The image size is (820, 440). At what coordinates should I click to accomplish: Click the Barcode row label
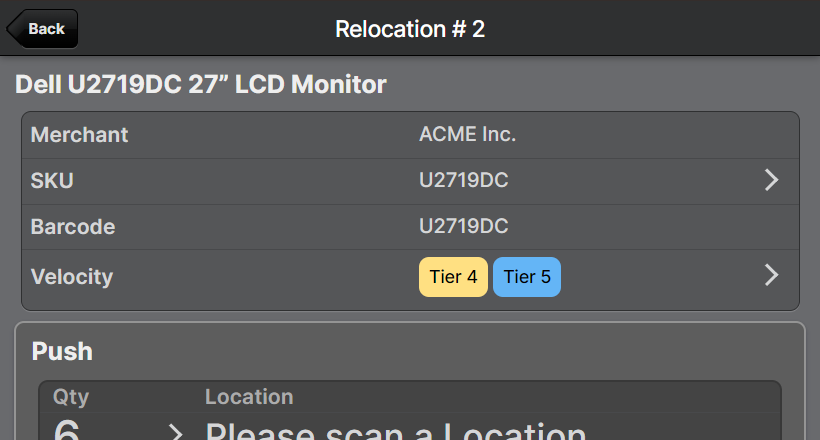click(x=73, y=227)
